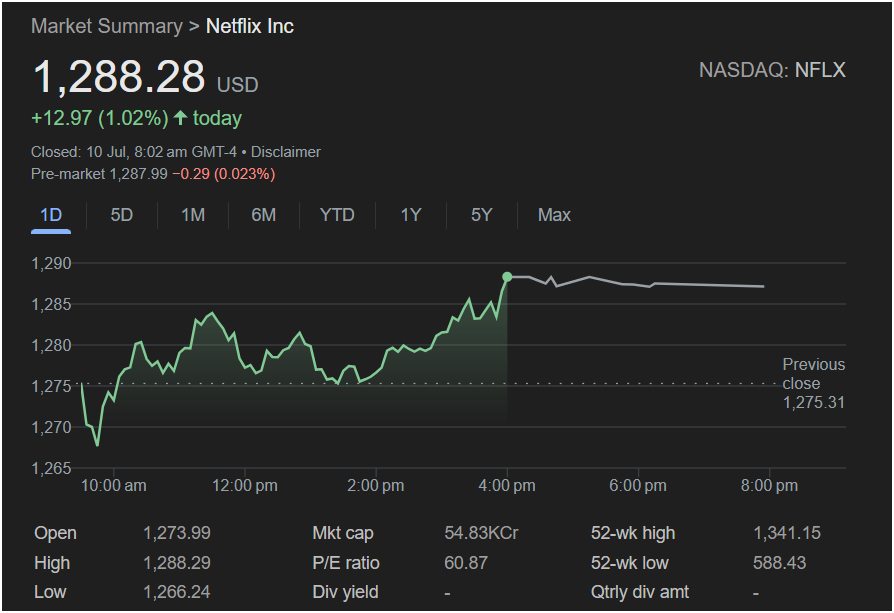
Task: Show the 6M price history
Action: [x=263, y=215]
